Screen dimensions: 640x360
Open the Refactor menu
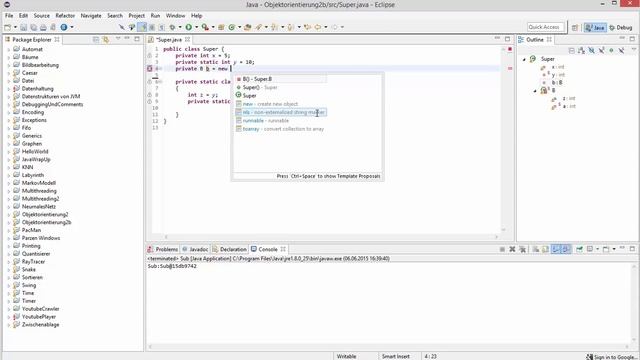[65, 16]
